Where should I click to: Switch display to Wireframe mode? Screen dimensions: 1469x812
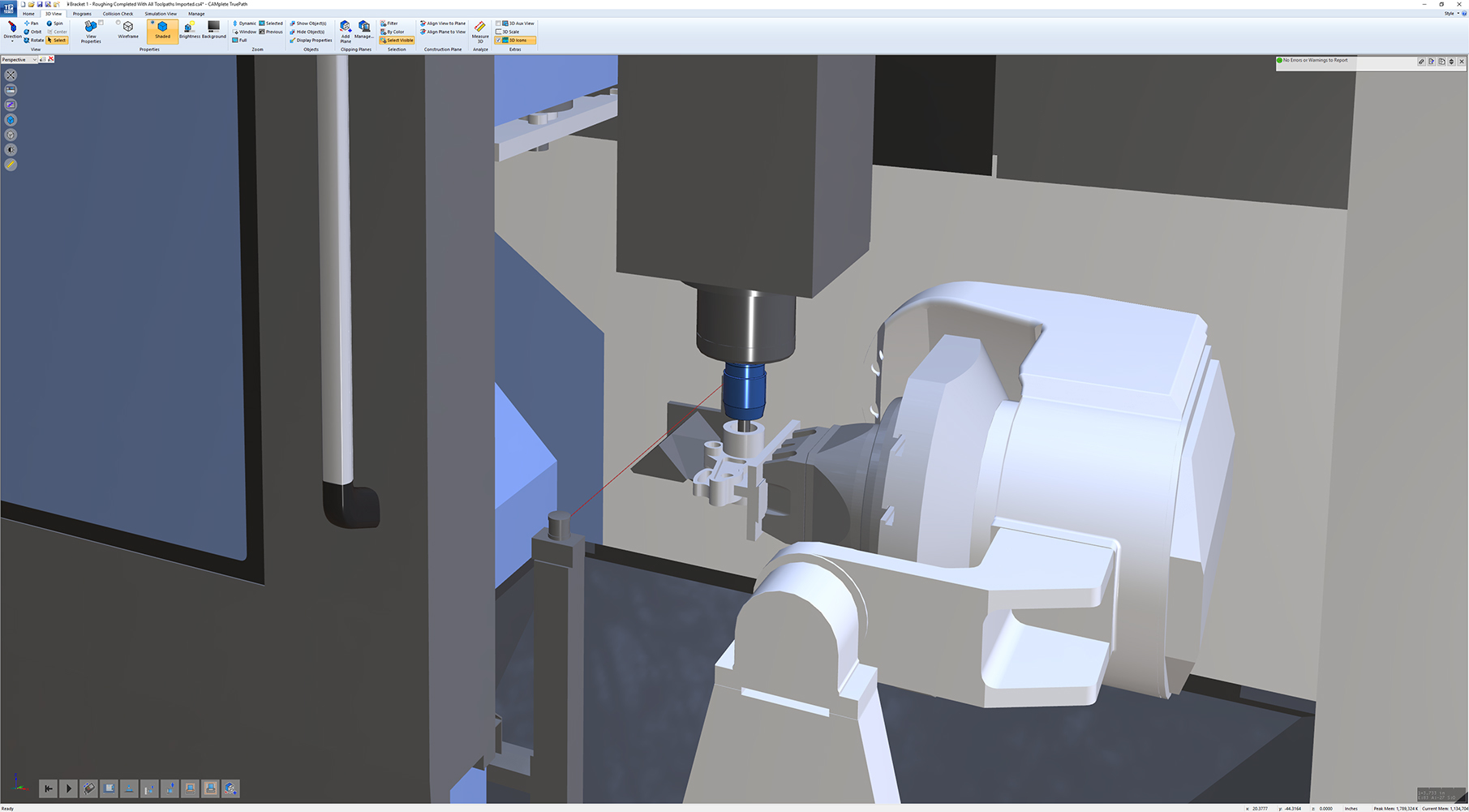coord(128,31)
